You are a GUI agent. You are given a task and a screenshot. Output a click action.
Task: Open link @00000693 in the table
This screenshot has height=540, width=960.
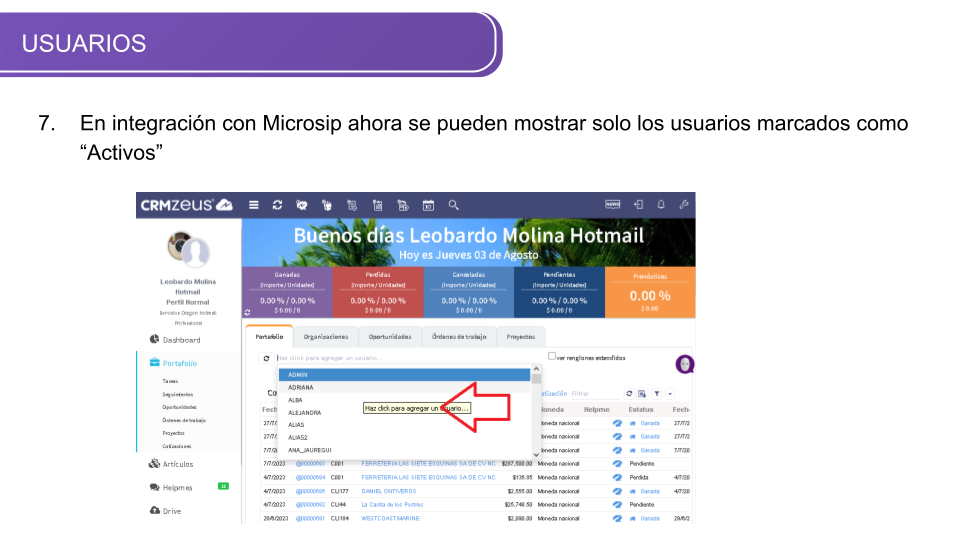tap(310, 464)
